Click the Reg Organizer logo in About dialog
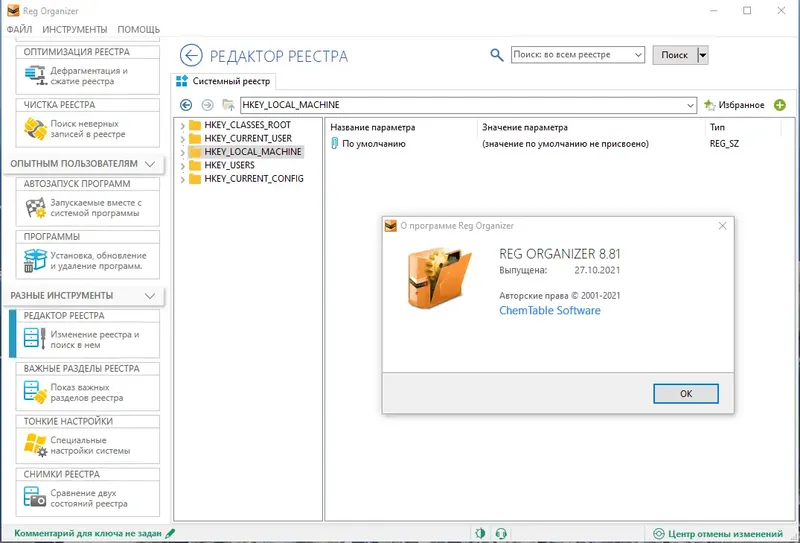 tap(439, 277)
